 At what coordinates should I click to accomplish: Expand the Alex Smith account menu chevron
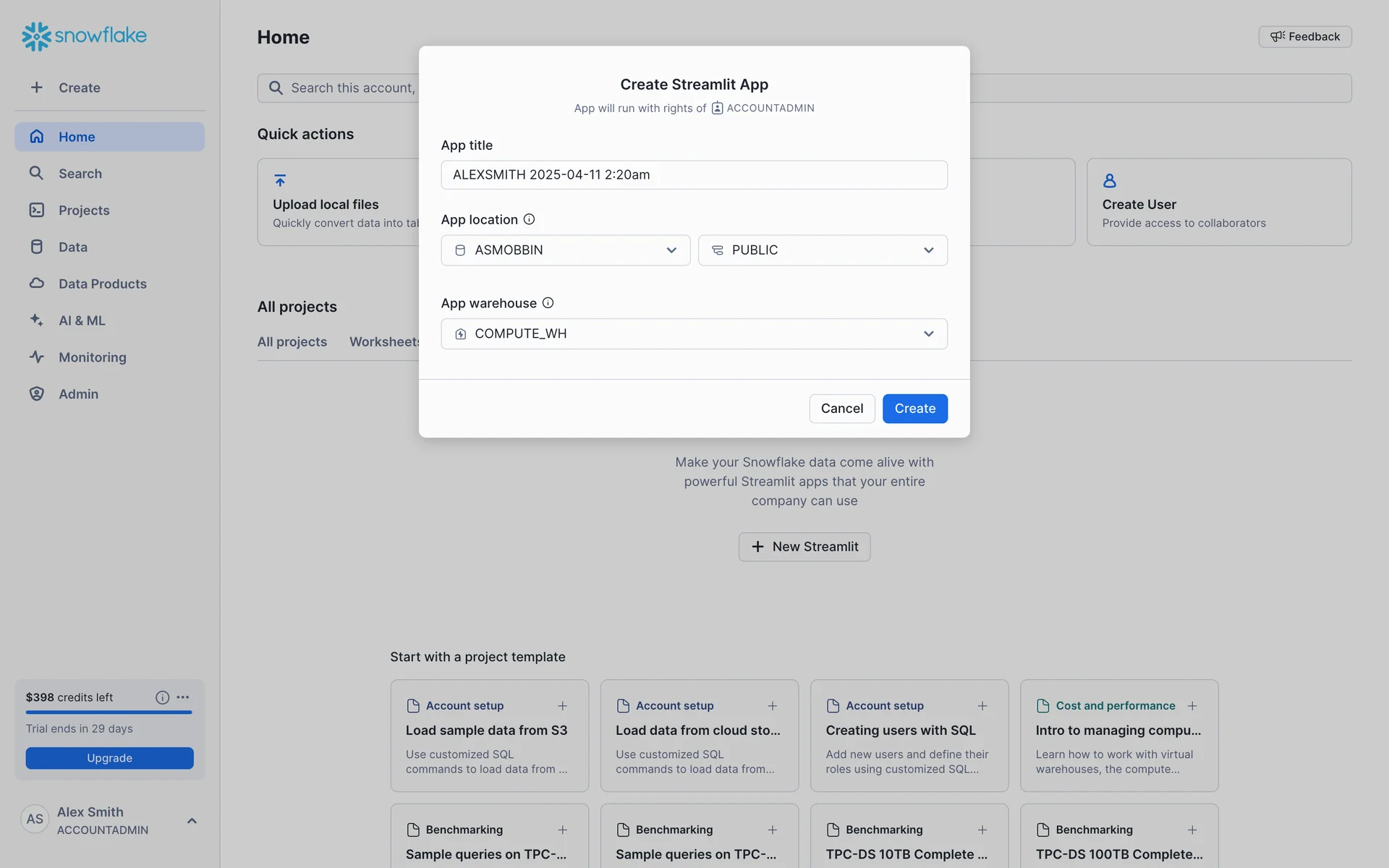(192, 820)
